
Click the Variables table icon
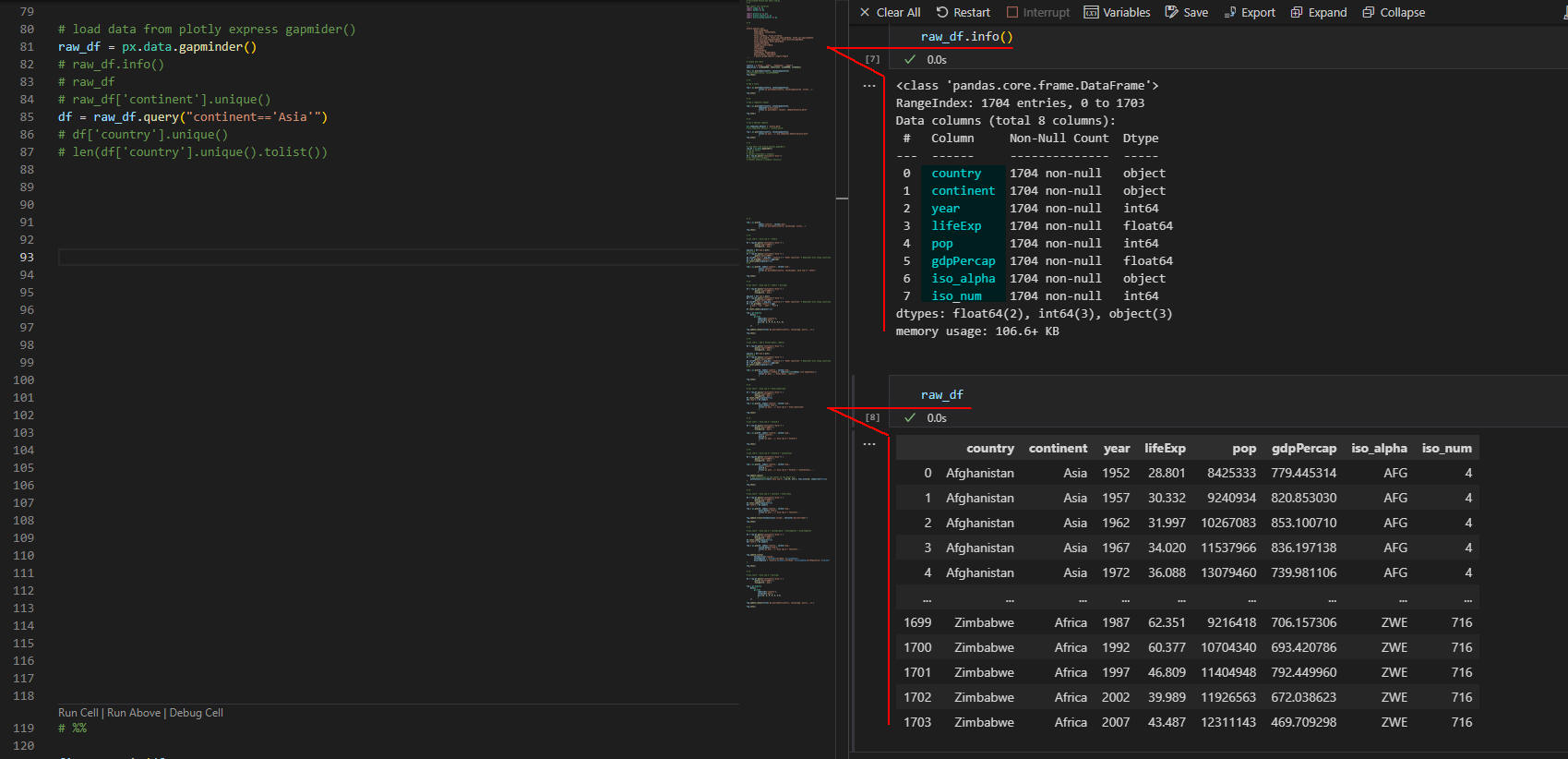tap(1091, 12)
